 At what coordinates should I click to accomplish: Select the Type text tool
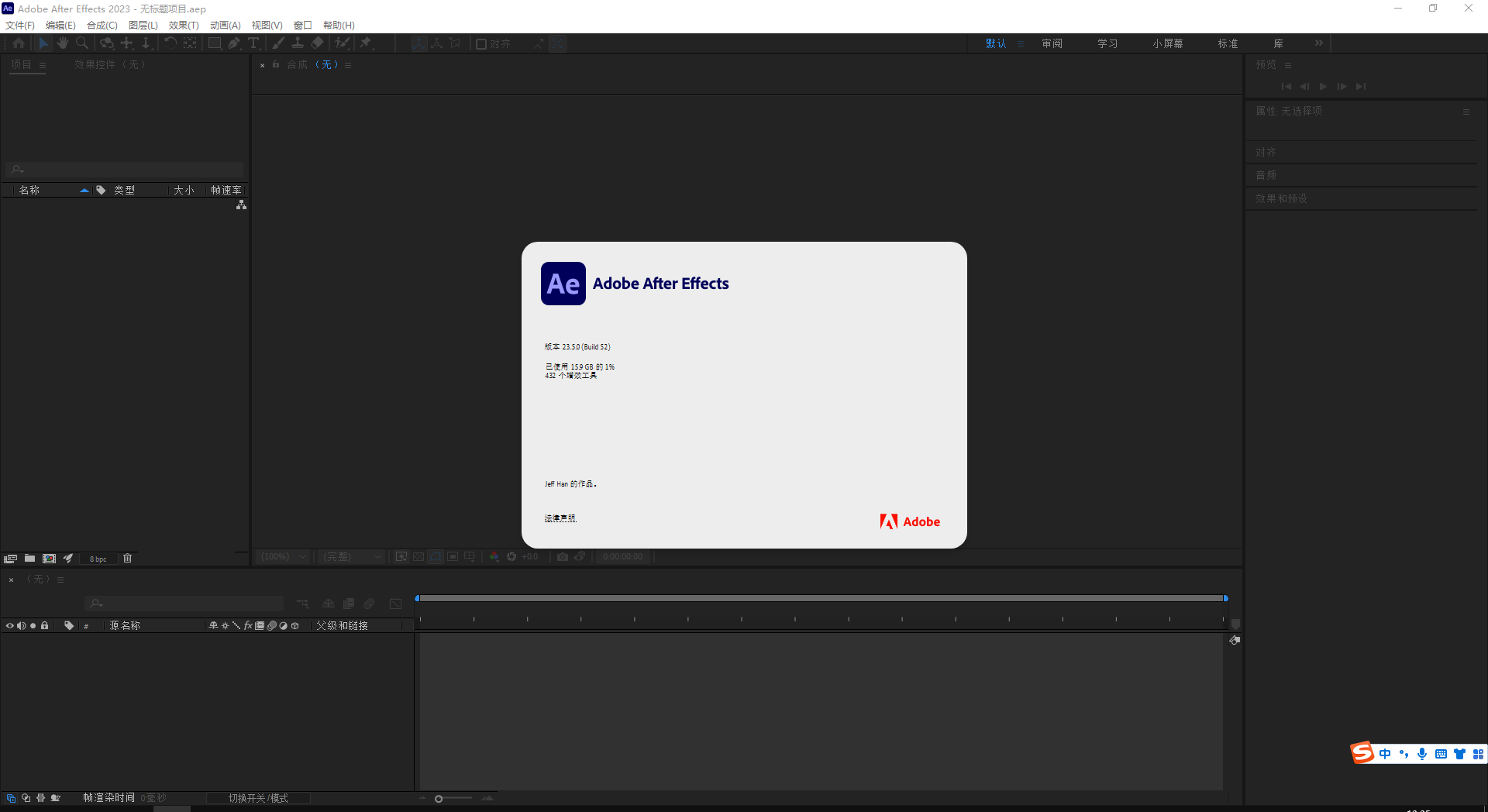click(x=253, y=43)
